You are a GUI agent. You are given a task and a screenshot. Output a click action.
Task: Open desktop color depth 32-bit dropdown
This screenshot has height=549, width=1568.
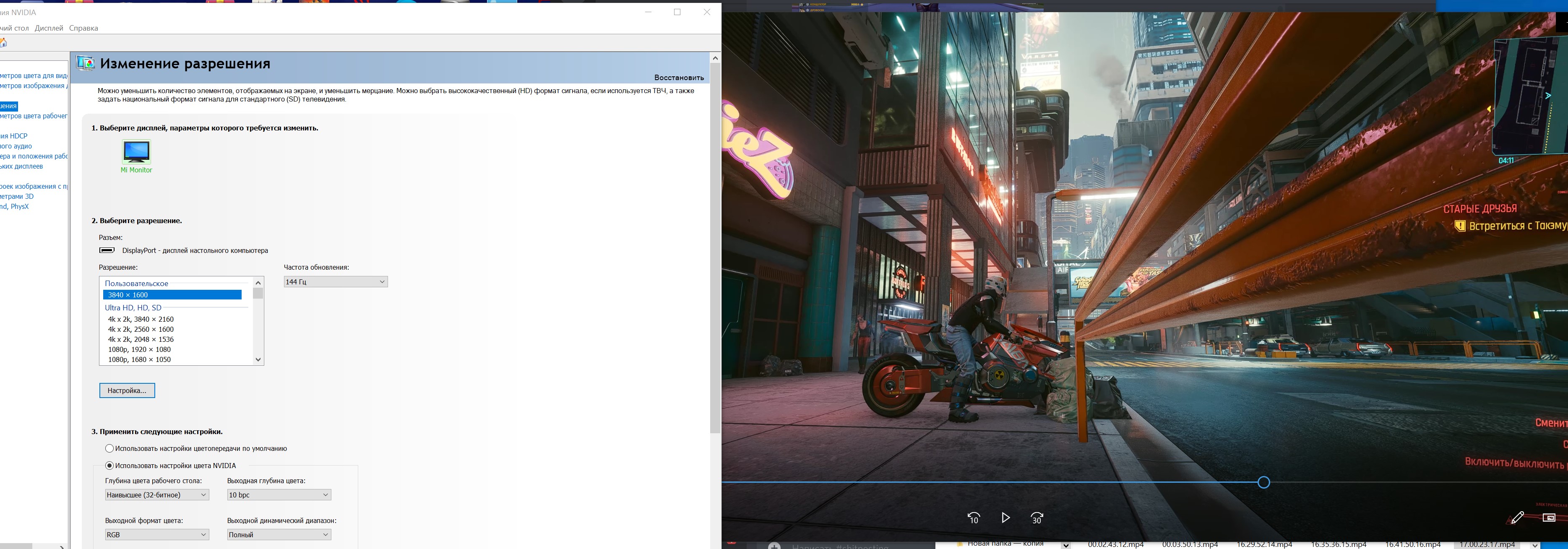(x=156, y=495)
